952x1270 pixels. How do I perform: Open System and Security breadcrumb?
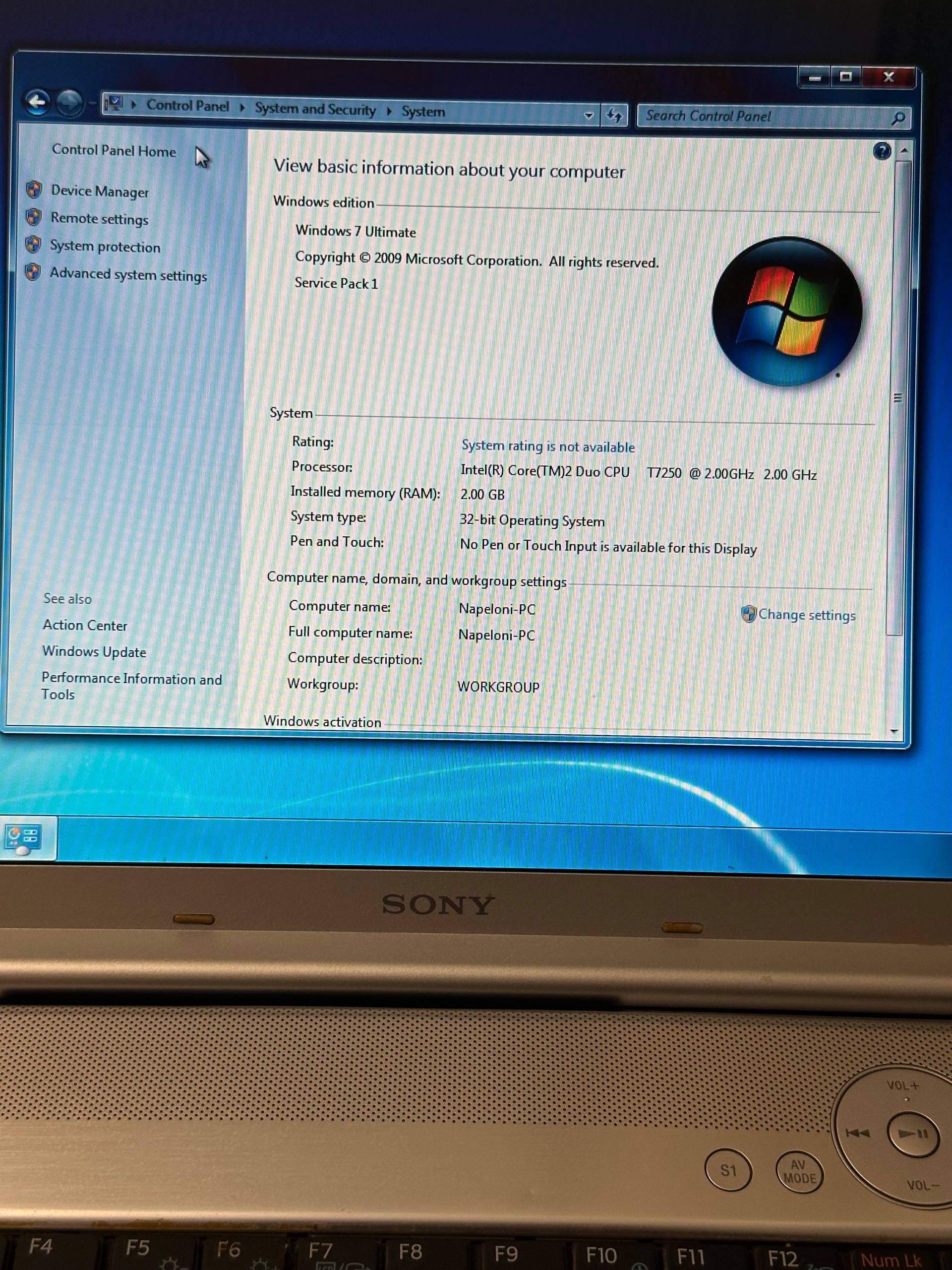[x=315, y=109]
